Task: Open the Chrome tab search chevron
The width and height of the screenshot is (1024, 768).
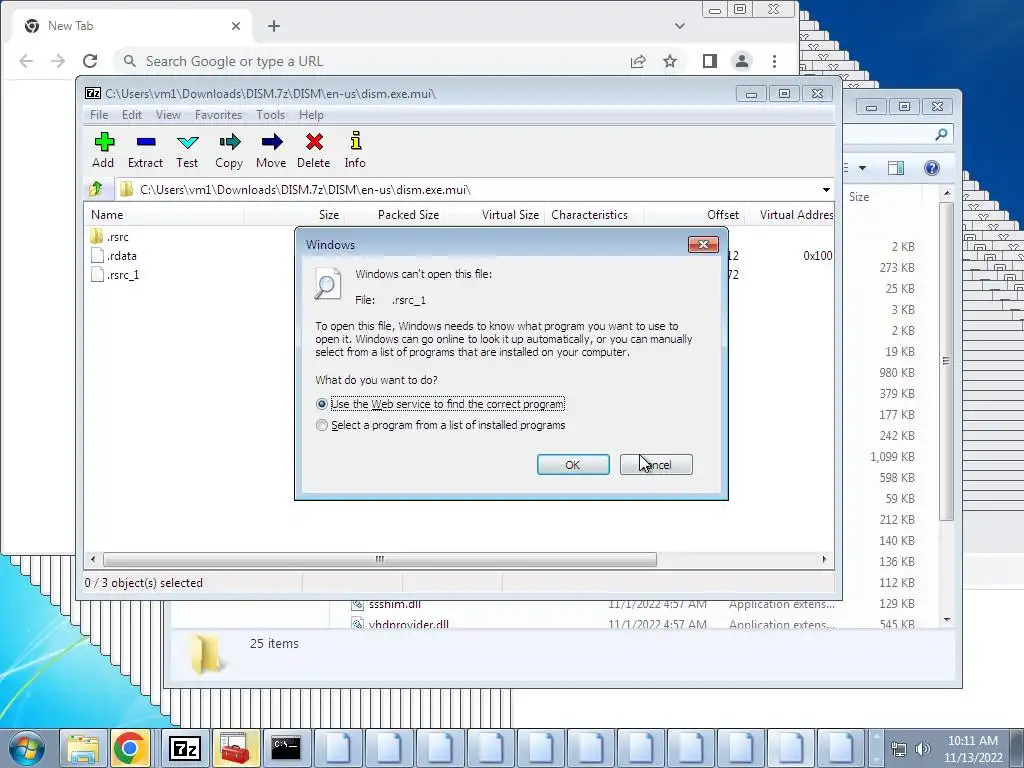Action: (680, 26)
